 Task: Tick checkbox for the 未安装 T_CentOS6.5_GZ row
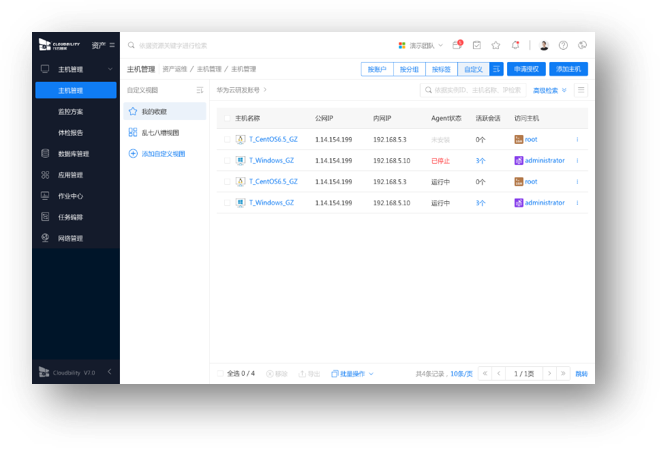click(227, 139)
